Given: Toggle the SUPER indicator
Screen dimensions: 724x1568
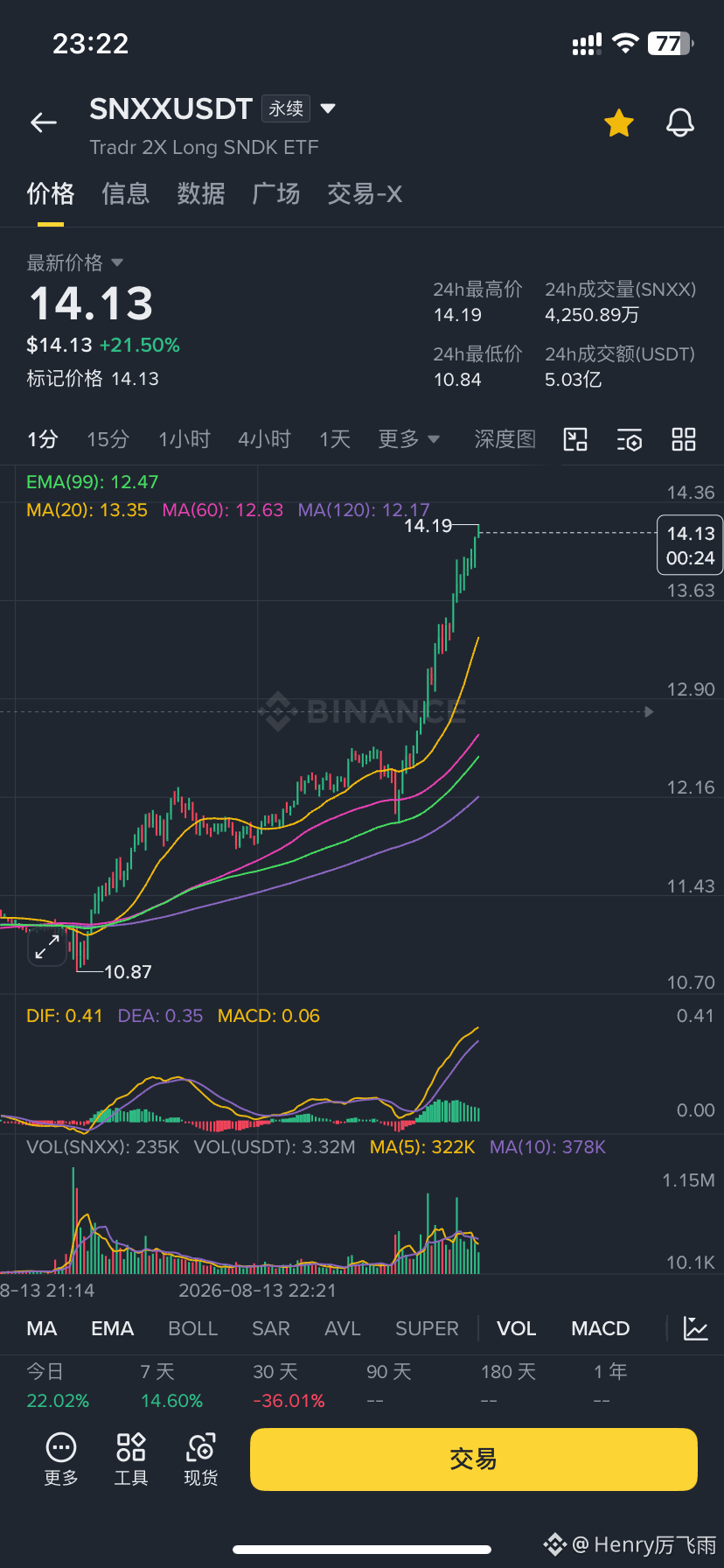Looking at the screenshot, I should pyautogui.click(x=427, y=1328).
